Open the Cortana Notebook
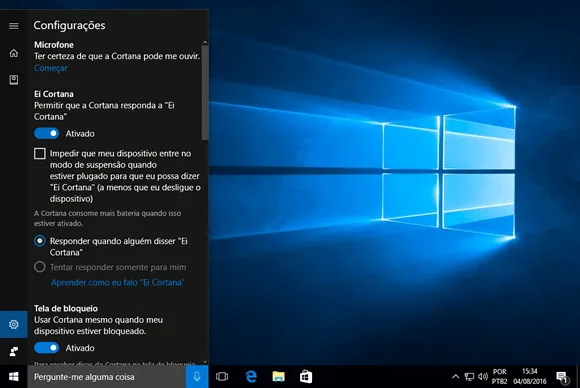Image resolution: width=580 pixels, height=388 pixels. pos(14,80)
